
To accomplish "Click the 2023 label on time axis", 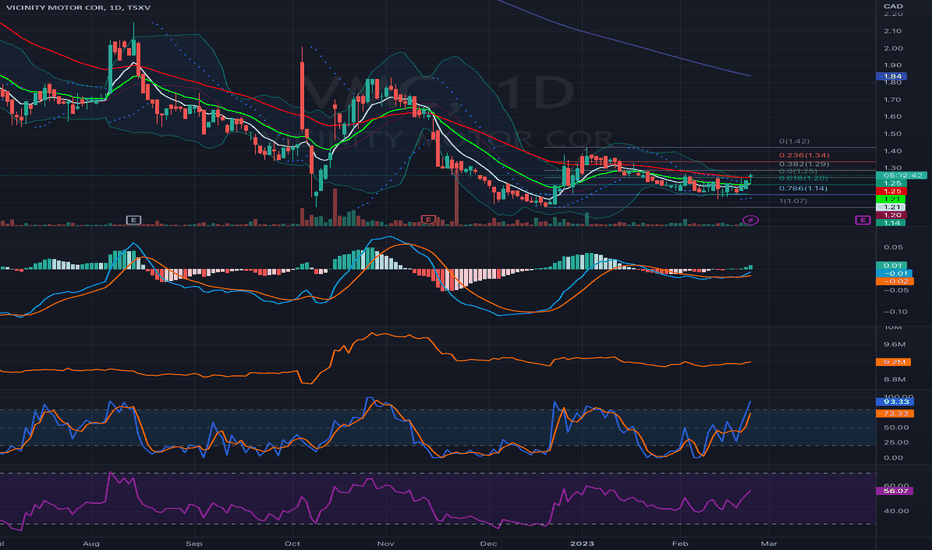I will (582, 543).
